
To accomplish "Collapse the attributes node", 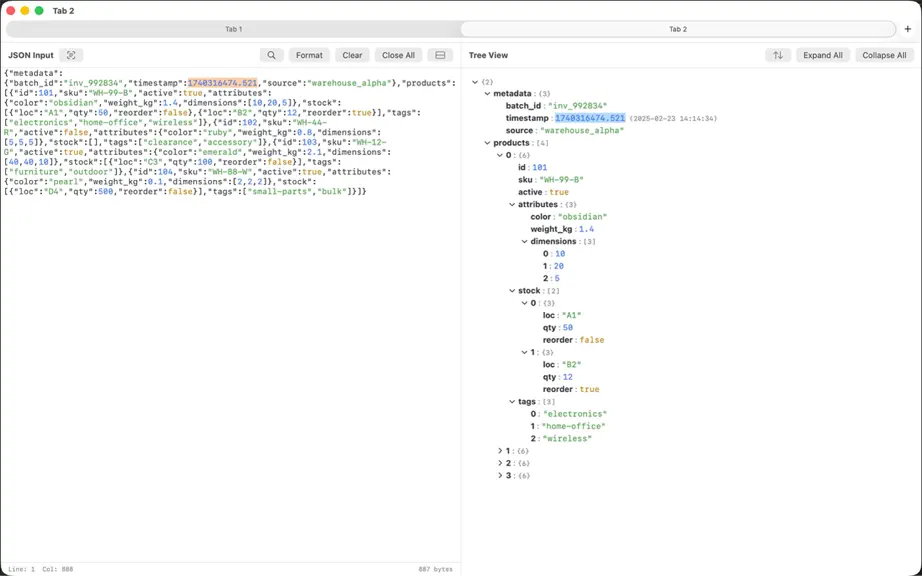I will 512,205.
